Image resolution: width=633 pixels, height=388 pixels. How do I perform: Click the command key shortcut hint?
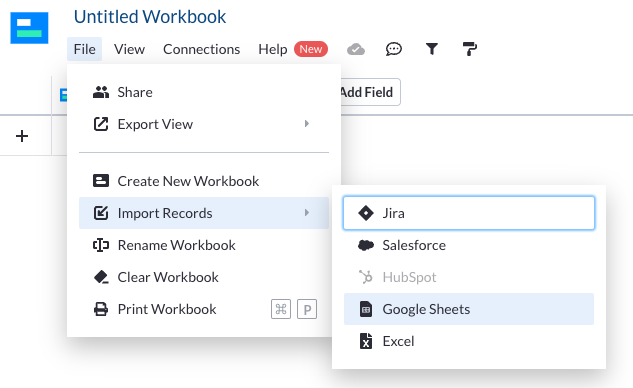pyautogui.click(x=281, y=309)
